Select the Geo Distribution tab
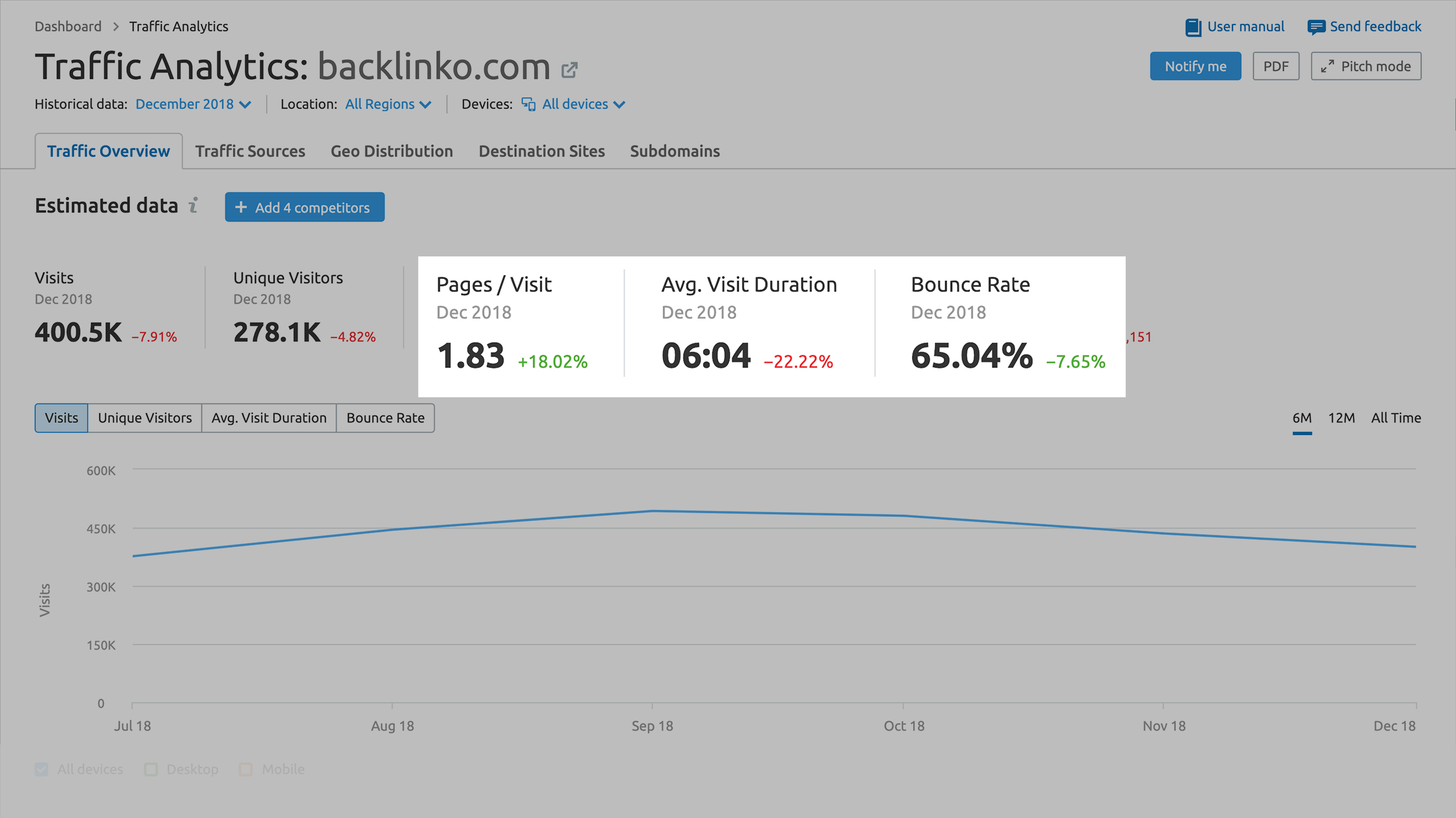Image resolution: width=1456 pixels, height=818 pixels. coord(392,151)
